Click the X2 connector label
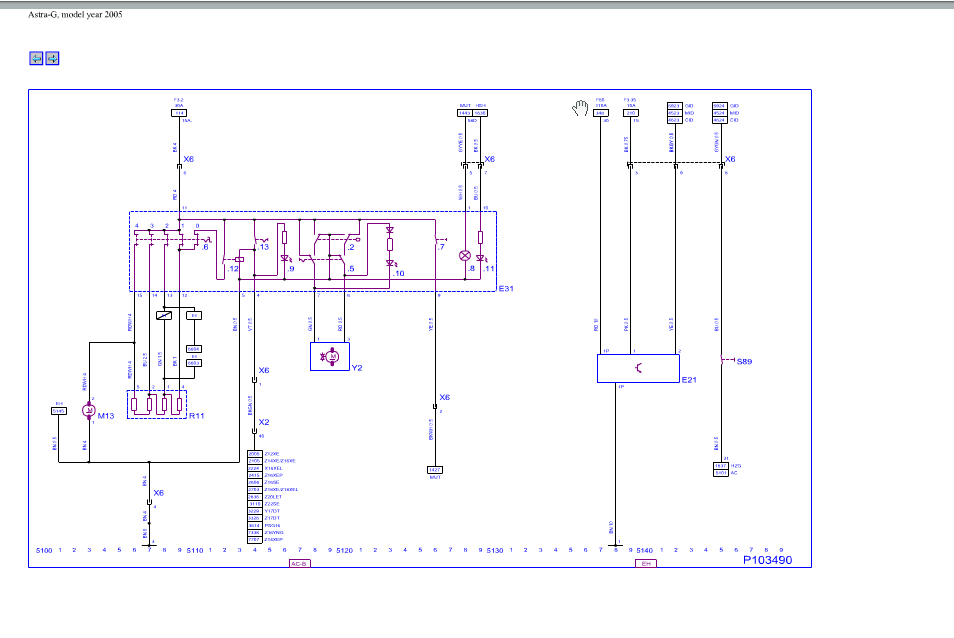954x638 pixels. tap(264, 422)
